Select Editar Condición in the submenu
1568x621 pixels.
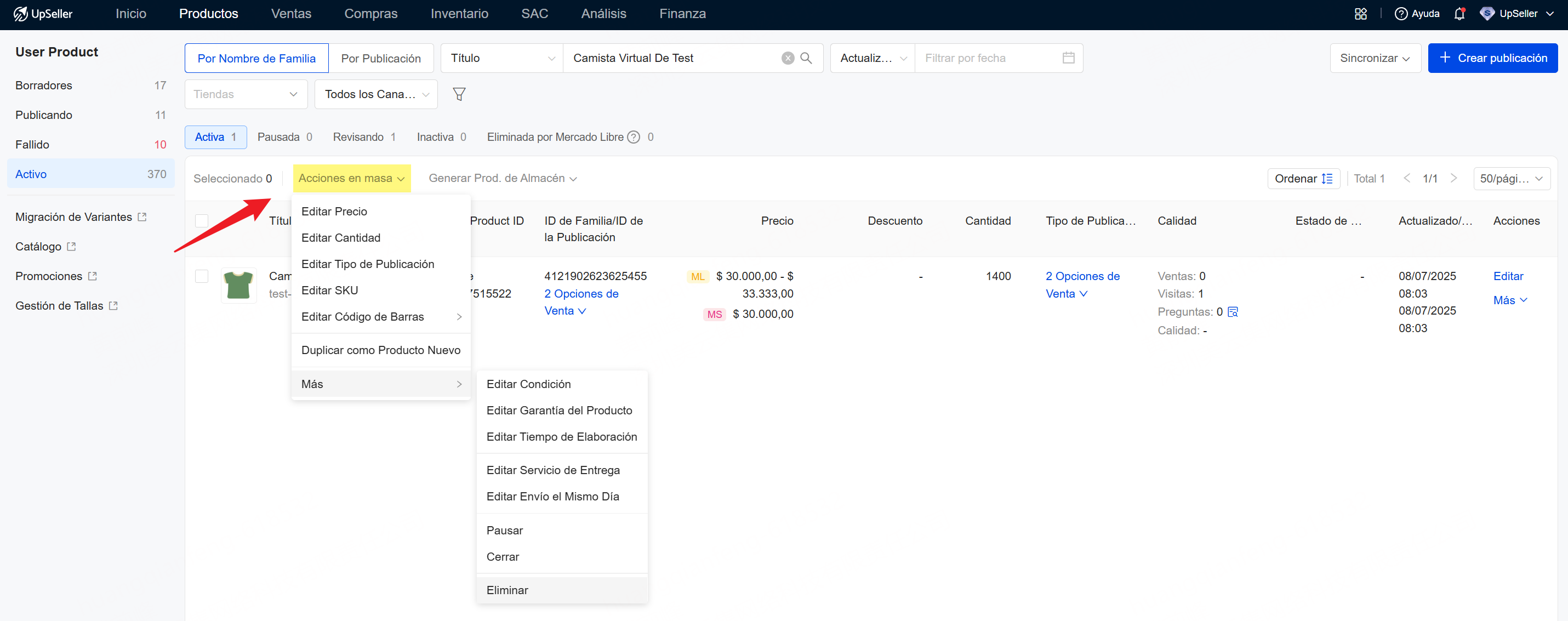click(562, 384)
